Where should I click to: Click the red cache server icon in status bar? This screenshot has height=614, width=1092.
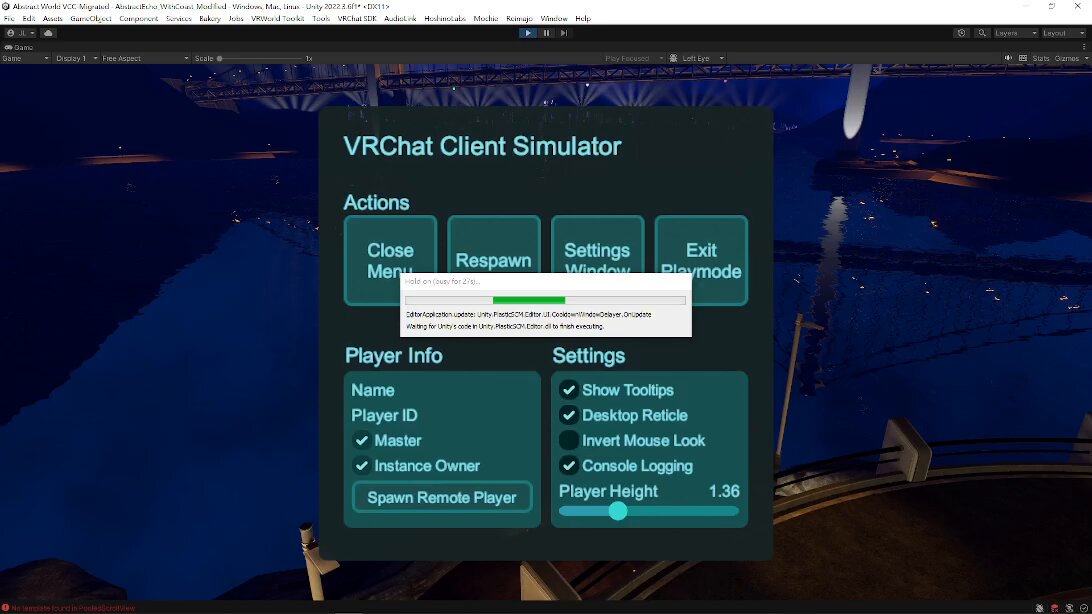coord(1054,608)
